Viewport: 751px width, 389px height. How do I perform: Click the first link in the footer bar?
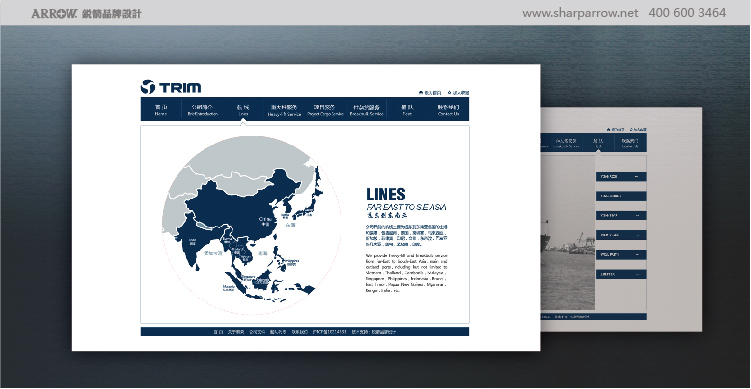[217, 332]
